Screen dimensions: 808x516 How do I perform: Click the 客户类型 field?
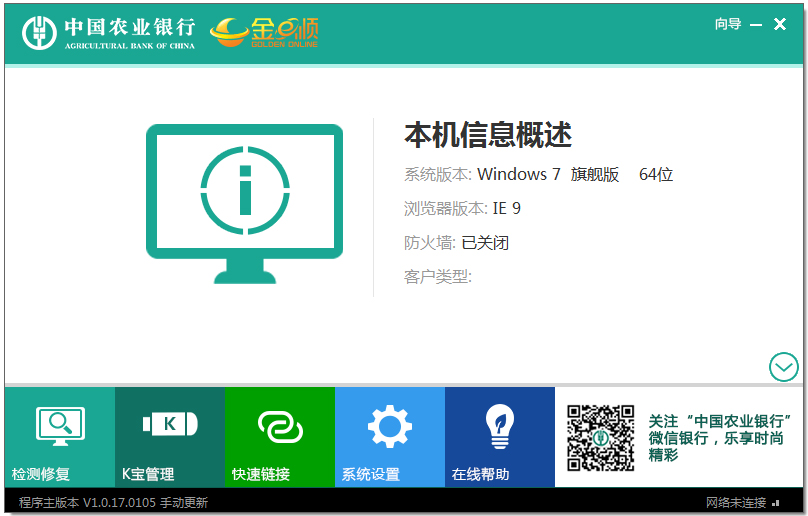tap(437, 277)
